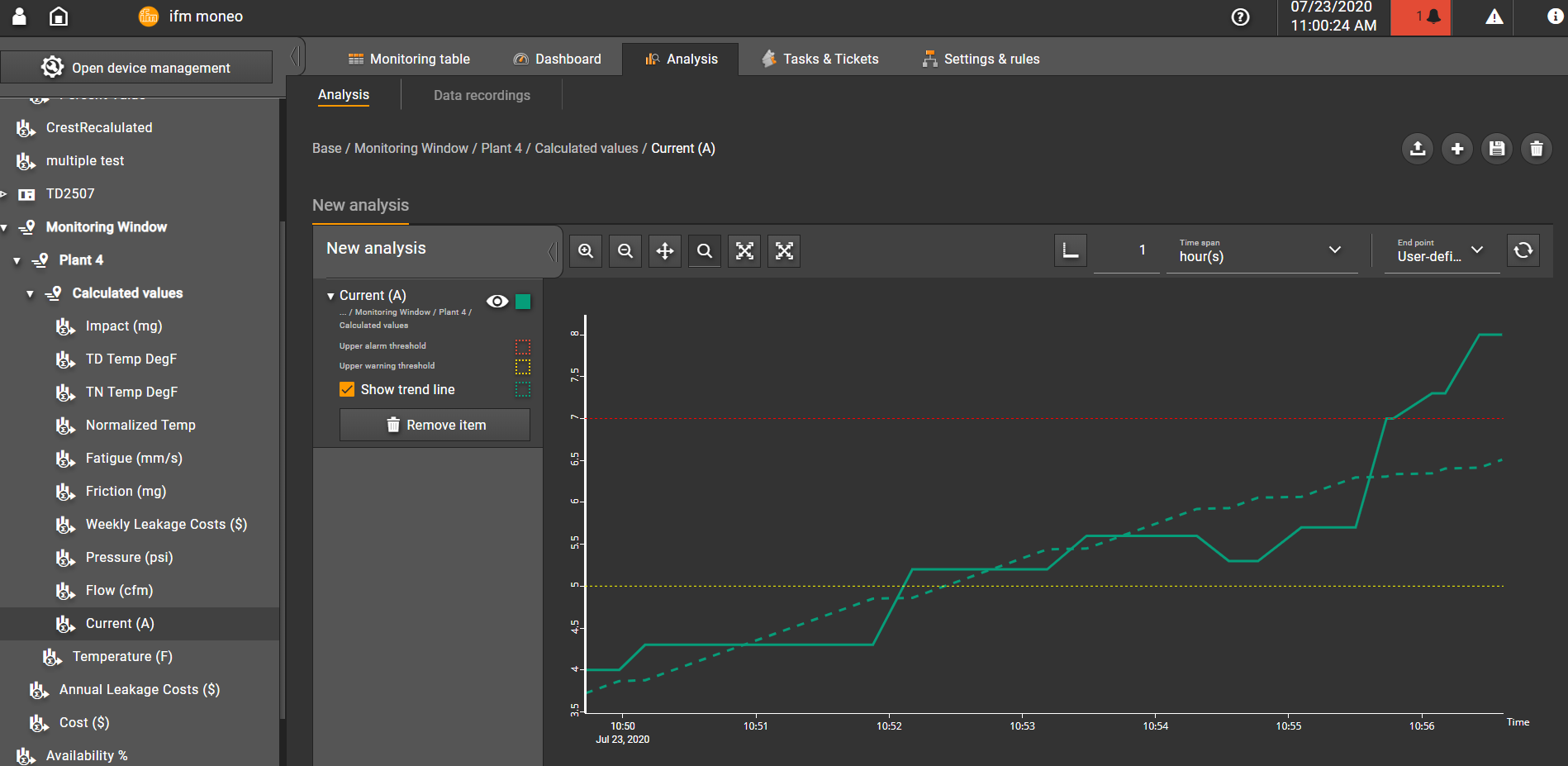Open the Time span hour(s) dropdown
This screenshot has height=766, width=1568.
(x=1262, y=251)
